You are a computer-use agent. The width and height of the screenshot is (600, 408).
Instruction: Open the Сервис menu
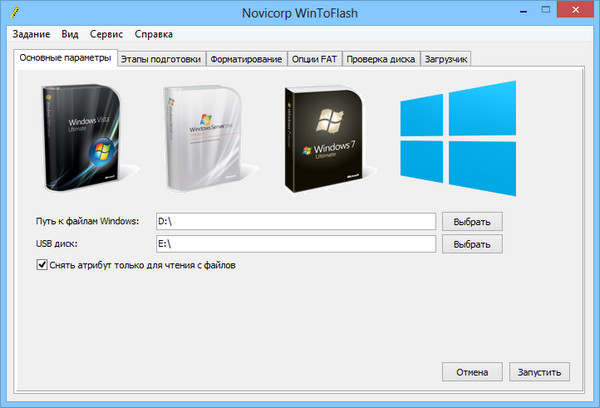106,34
